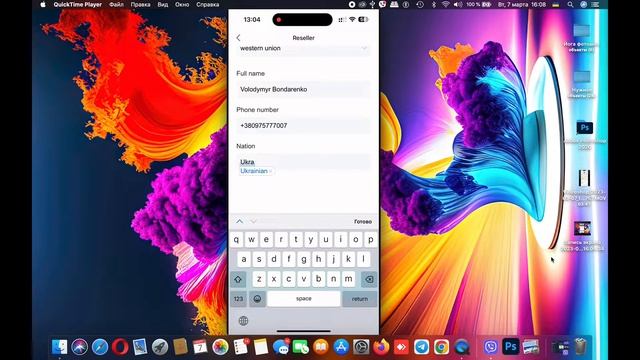Viewport: 640px width, 360px height.
Task: Open the Файл menu
Action: click(116, 4)
